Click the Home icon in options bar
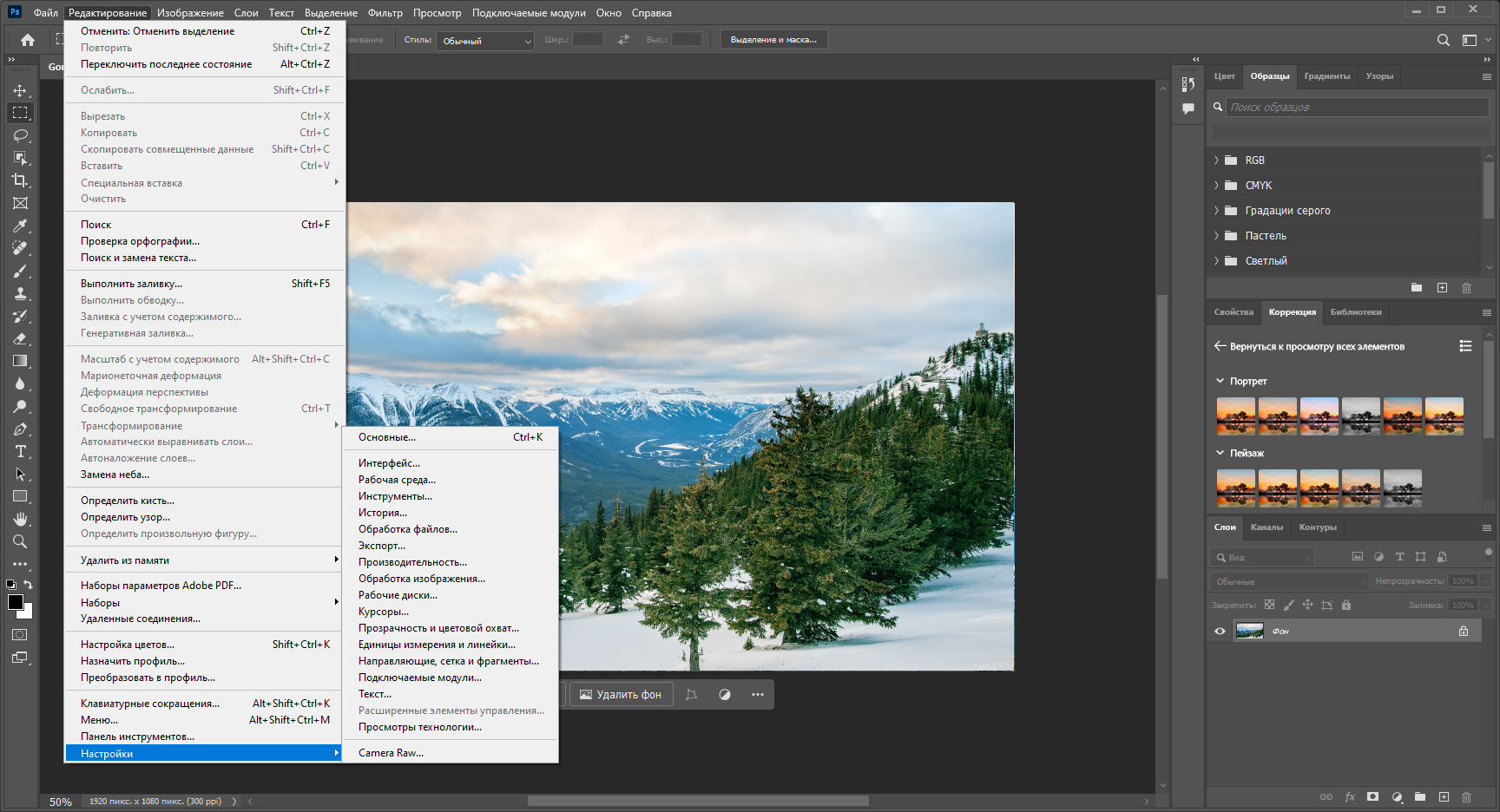This screenshot has width=1500, height=812. pos(28,40)
